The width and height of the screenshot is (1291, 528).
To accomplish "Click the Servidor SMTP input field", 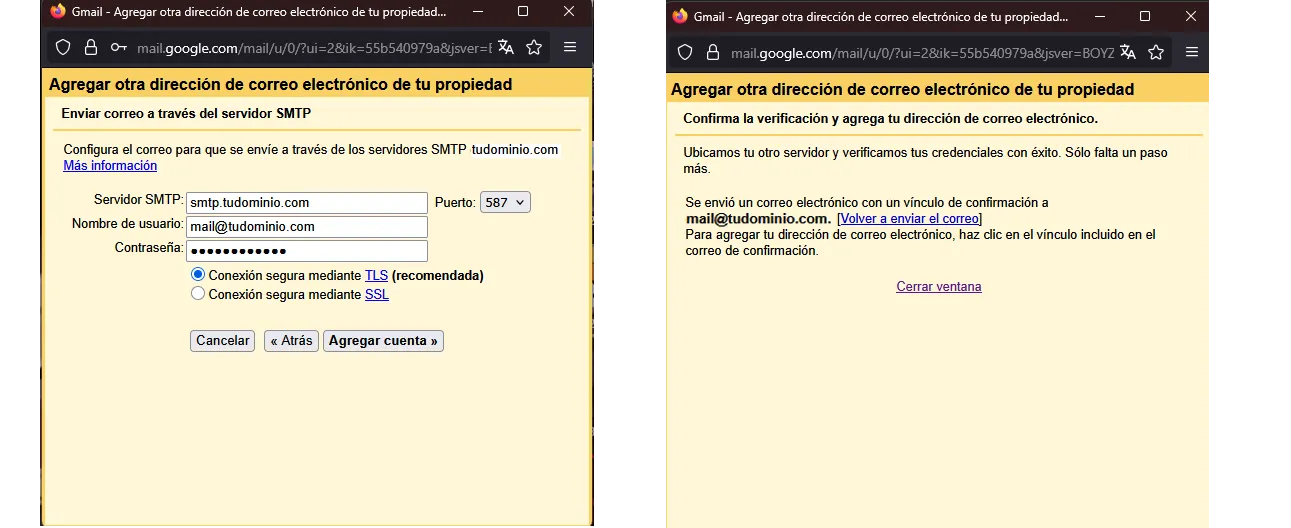I will pyautogui.click(x=307, y=203).
